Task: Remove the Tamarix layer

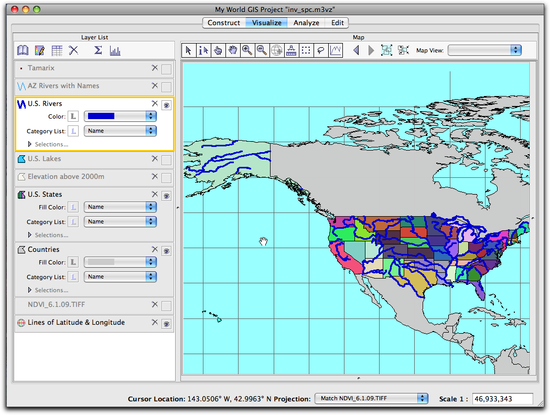Action: (155, 68)
